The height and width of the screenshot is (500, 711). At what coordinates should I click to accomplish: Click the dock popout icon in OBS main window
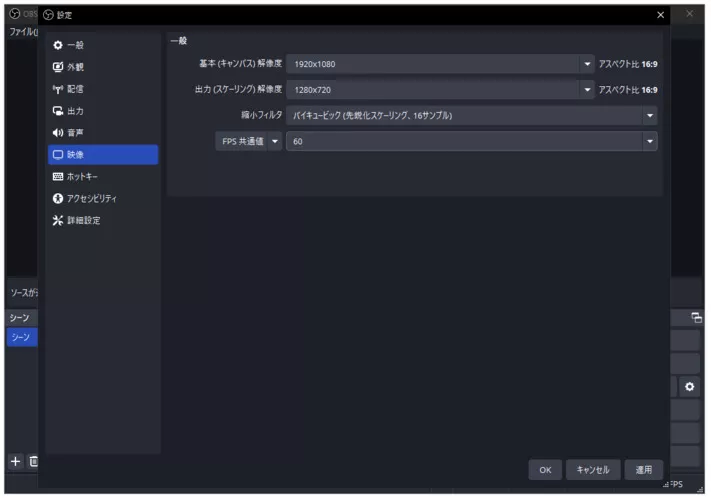tap(696, 318)
